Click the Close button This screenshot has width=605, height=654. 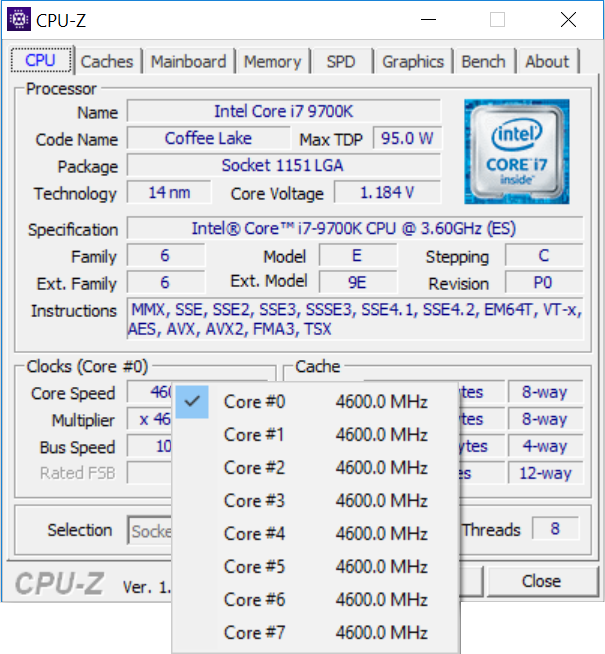point(542,581)
